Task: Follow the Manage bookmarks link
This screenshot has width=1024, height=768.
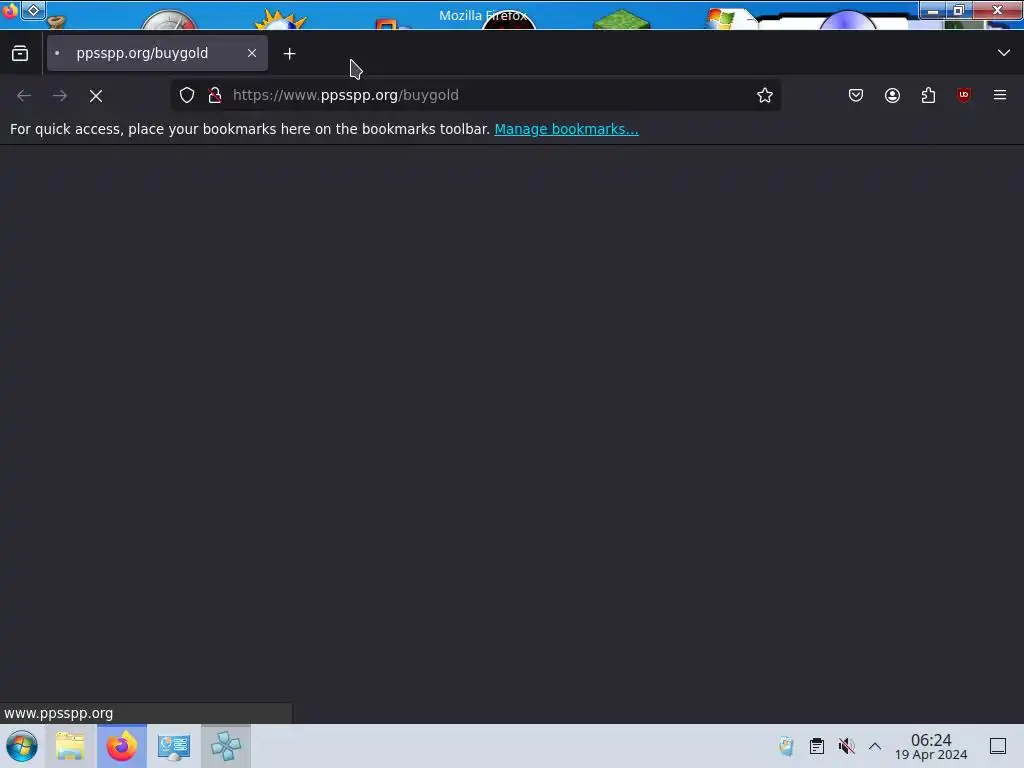Action: [x=566, y=129]
